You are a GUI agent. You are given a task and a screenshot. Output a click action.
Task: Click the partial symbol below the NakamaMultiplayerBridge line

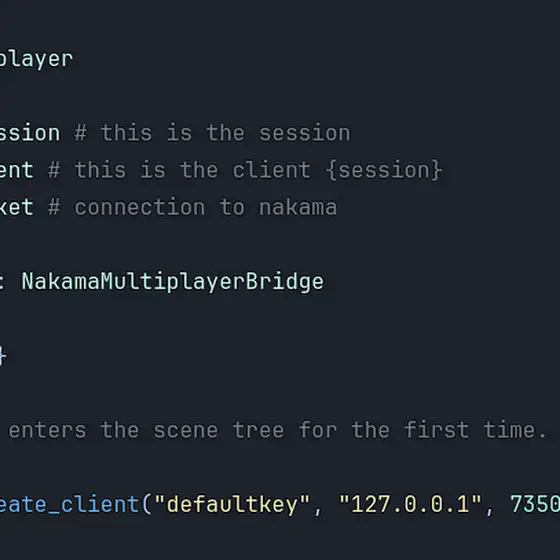pos(3,356)
